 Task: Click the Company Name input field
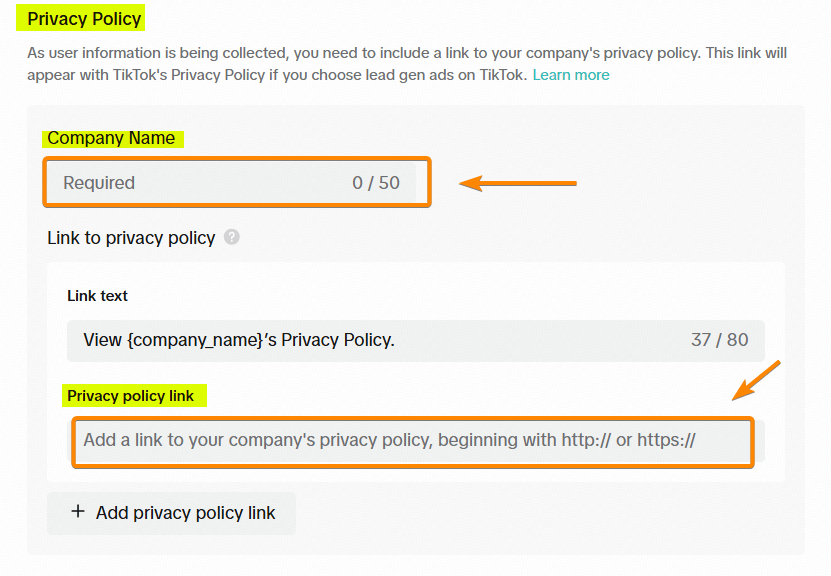pos(237,183)
